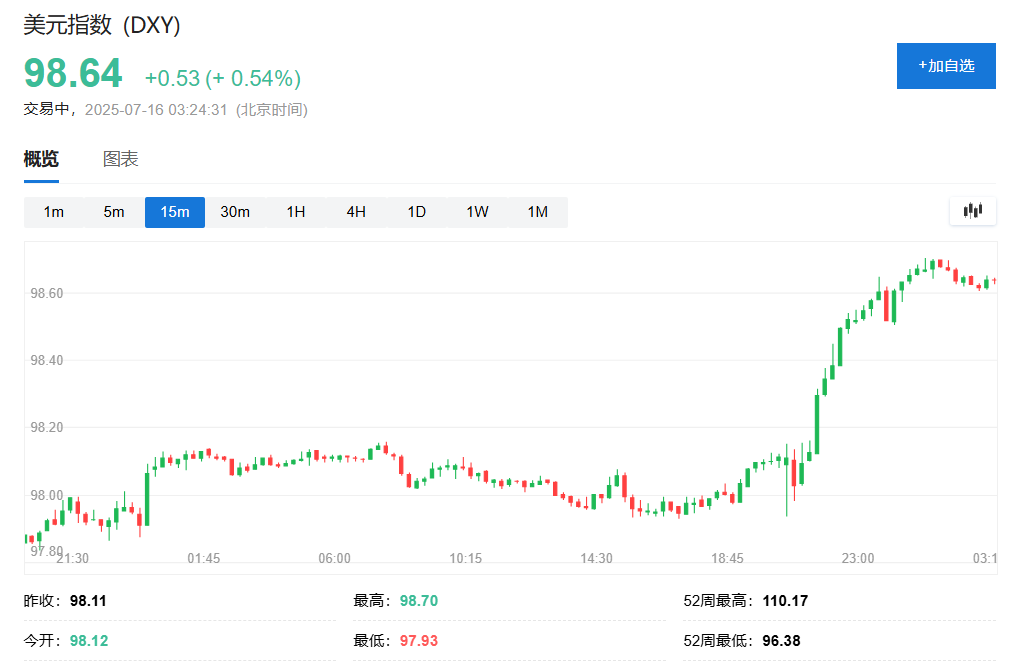Select the 概览 tab
This screenshot has width=1010, height=669.
point(41,158)
